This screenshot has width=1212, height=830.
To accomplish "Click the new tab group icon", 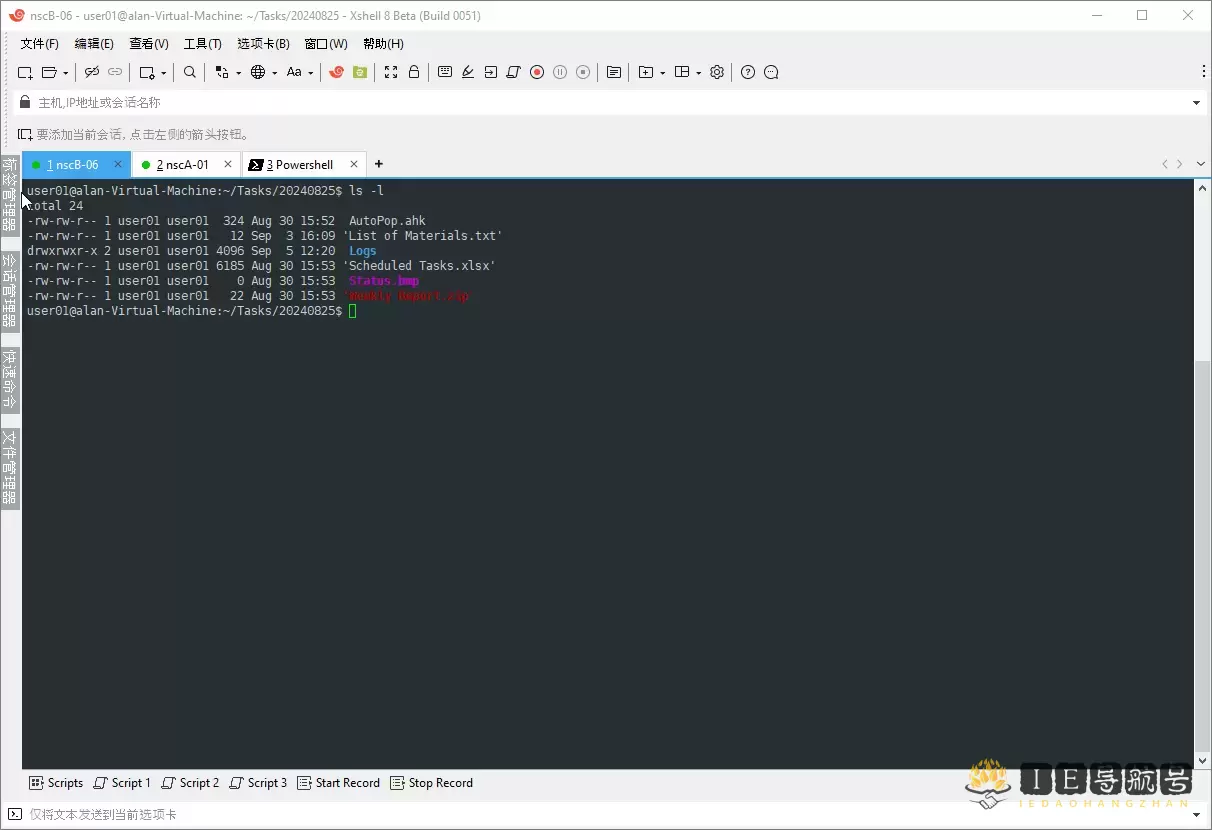I will point(646,72).
